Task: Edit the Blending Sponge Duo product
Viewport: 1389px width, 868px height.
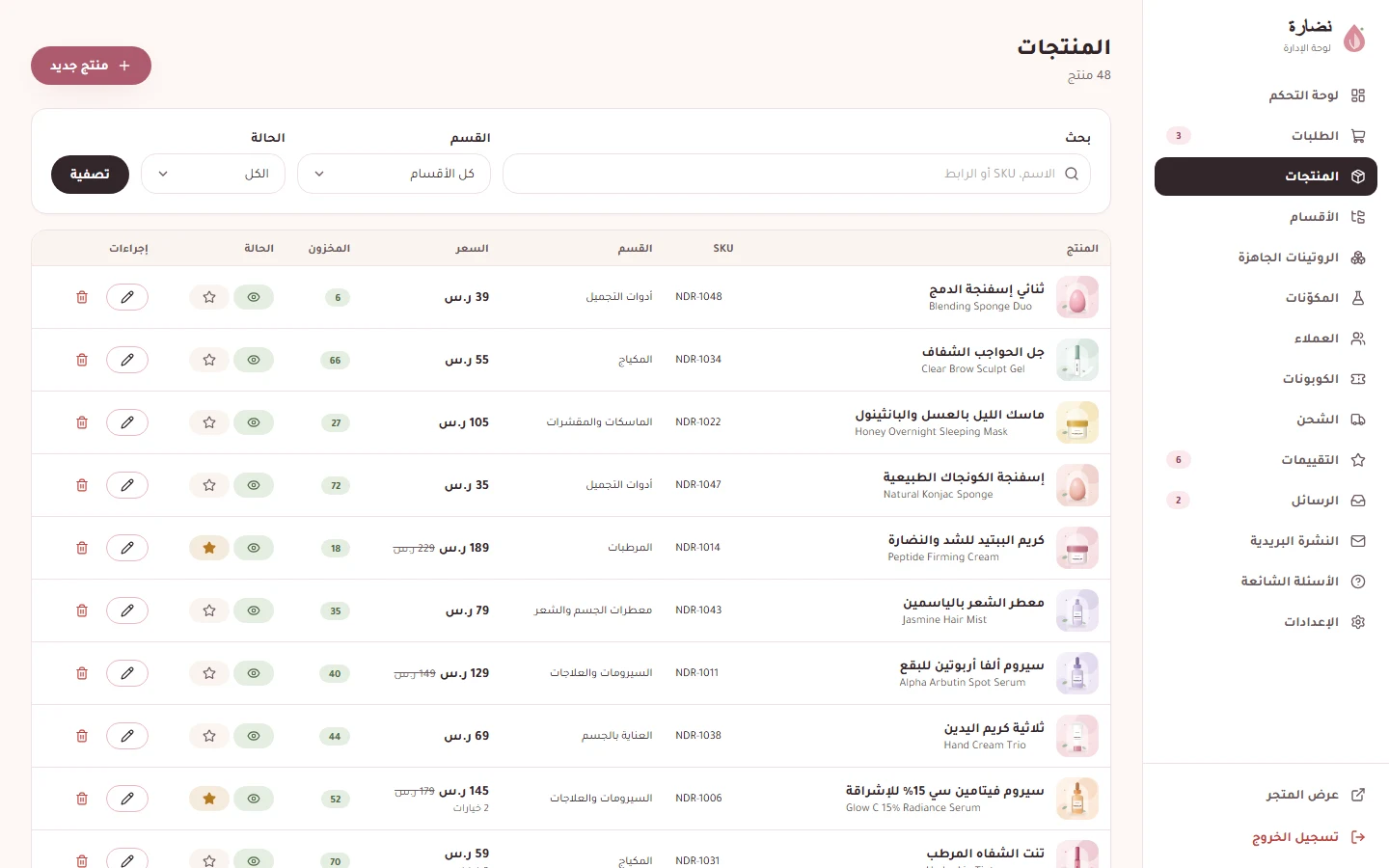Action: pyautogui.click(x=127, y=297)
